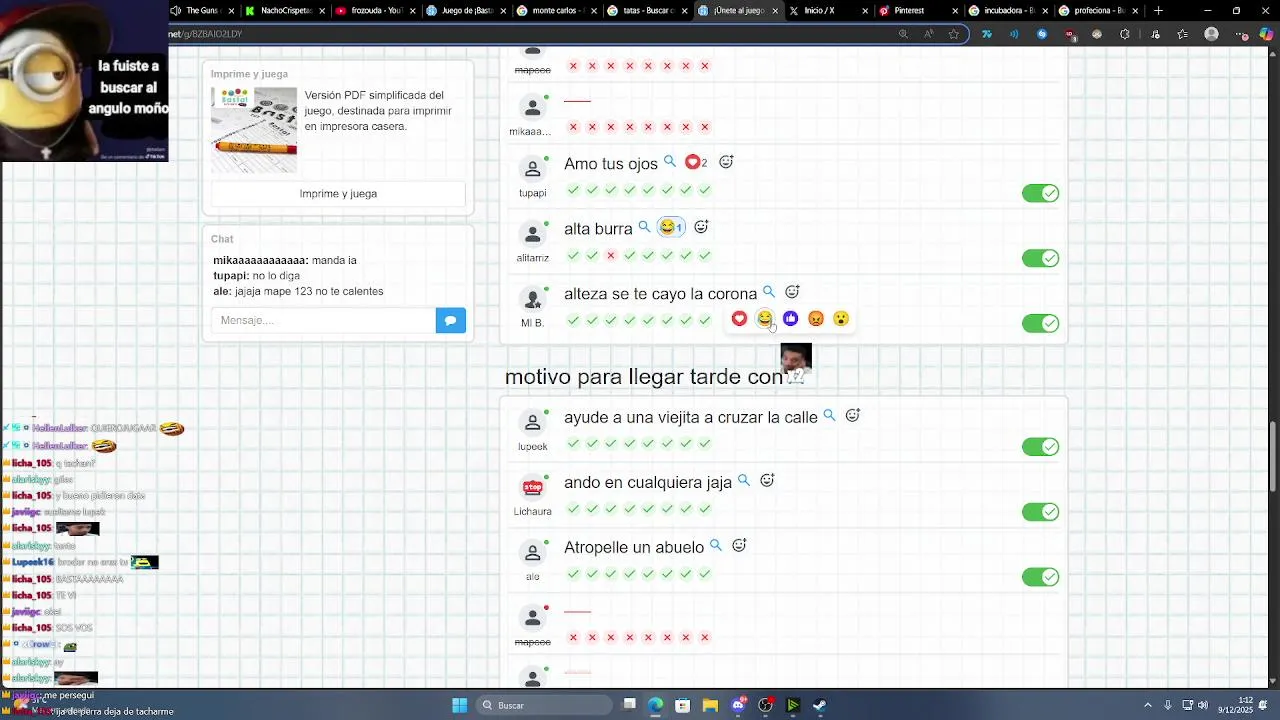Image resolution: width=1280 pixels, height=720 pixels.
Task: Switch to 'NachoCrispetas' browser tab
Action: click(x=286, y=11)
